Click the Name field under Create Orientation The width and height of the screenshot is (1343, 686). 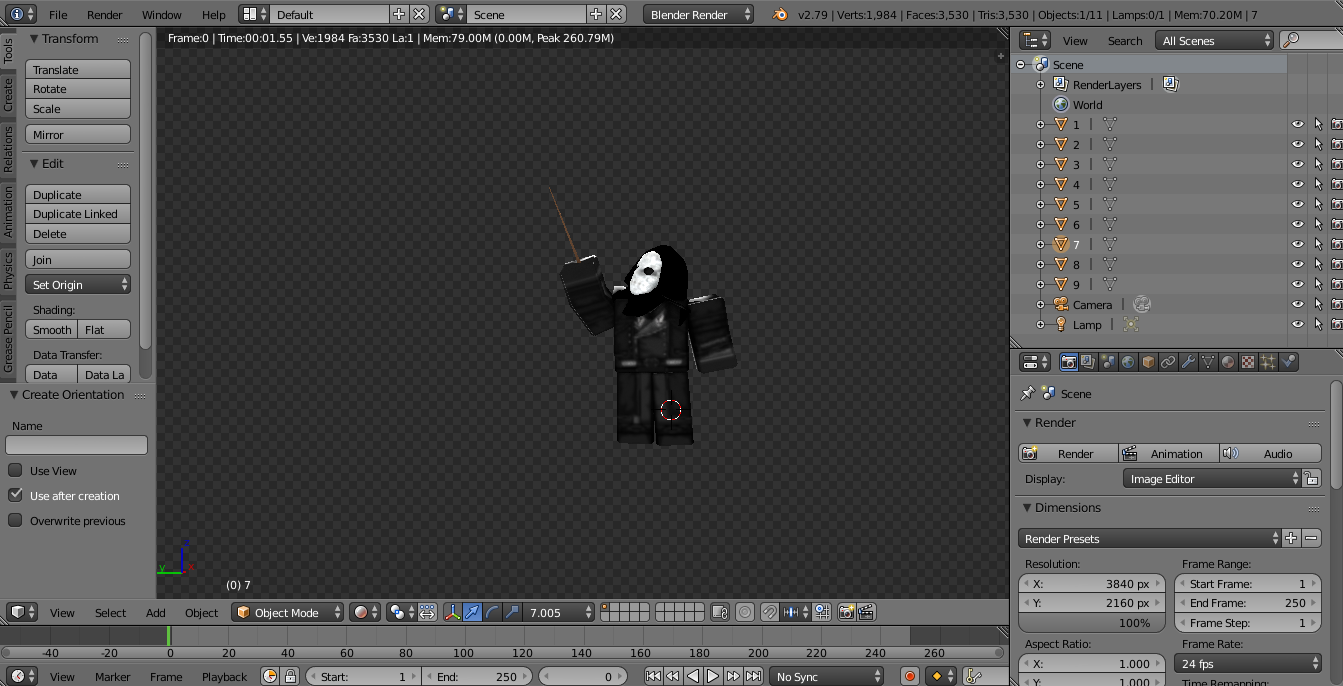(76, 445)
